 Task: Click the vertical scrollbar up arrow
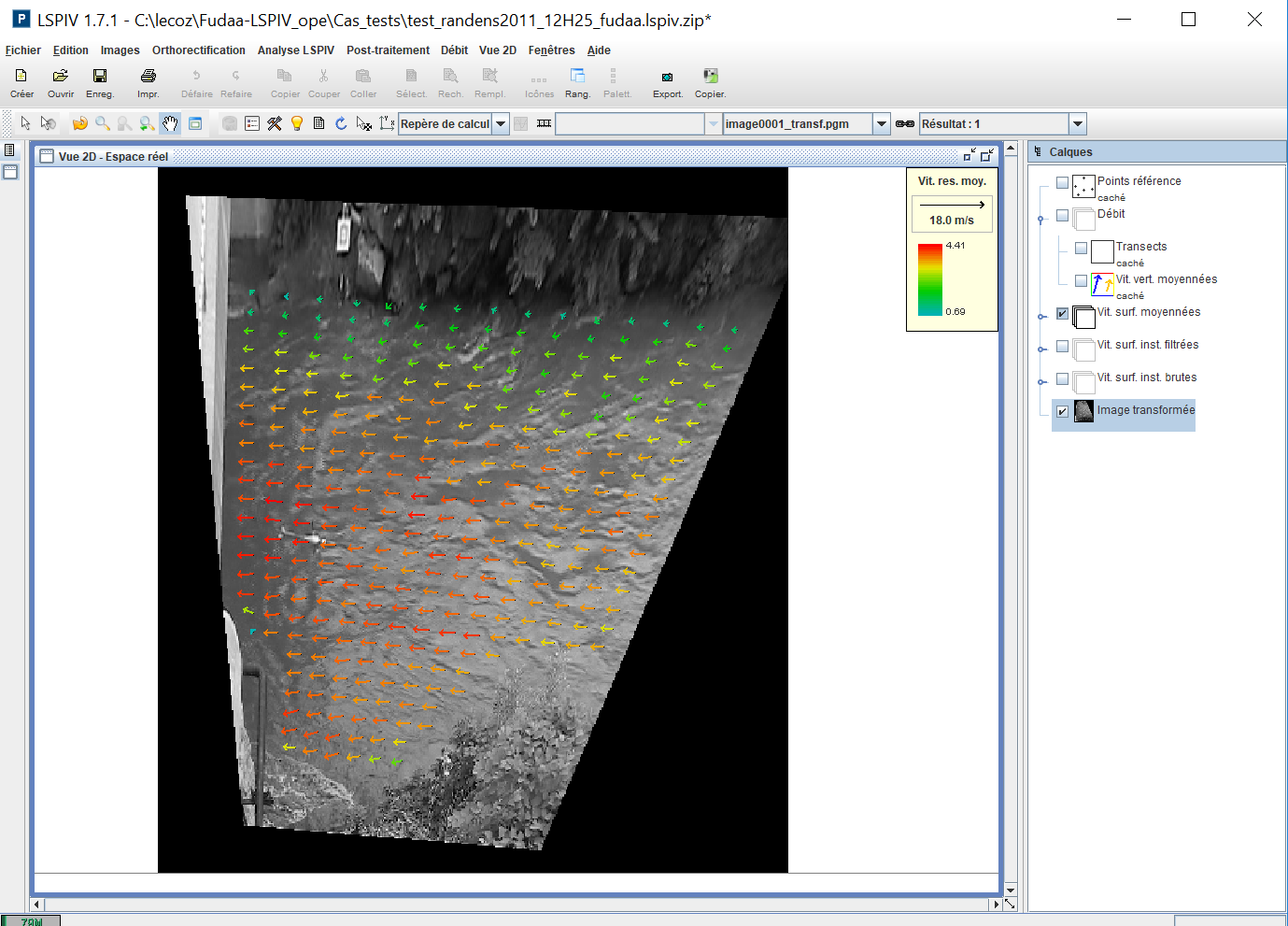(x=1011, y=149)
